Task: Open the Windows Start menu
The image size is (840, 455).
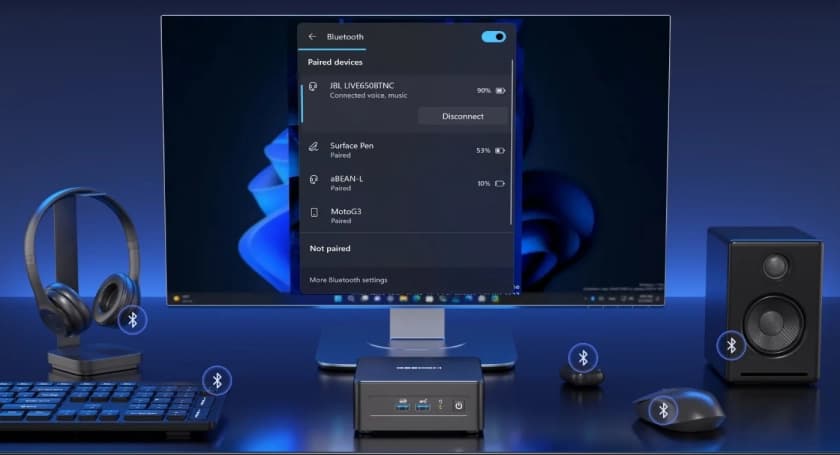Action: click(338, 299)
